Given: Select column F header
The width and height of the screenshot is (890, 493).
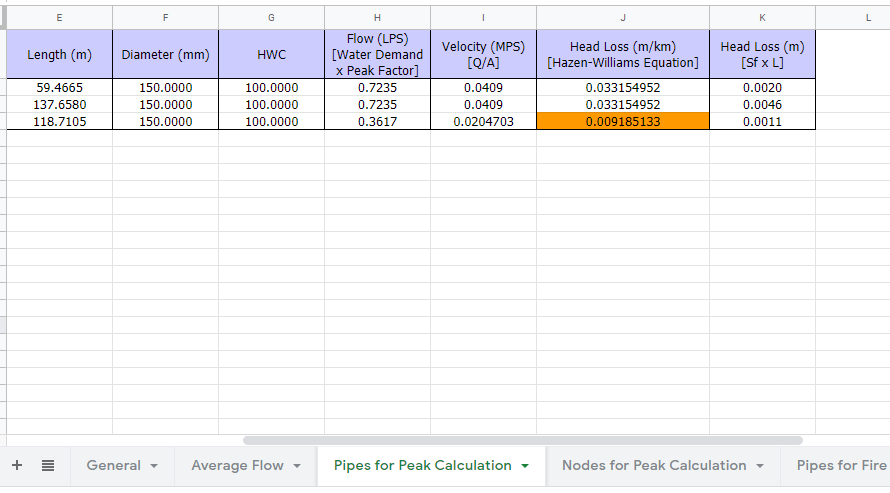Looking at the screenshot, I should [166, 18].
